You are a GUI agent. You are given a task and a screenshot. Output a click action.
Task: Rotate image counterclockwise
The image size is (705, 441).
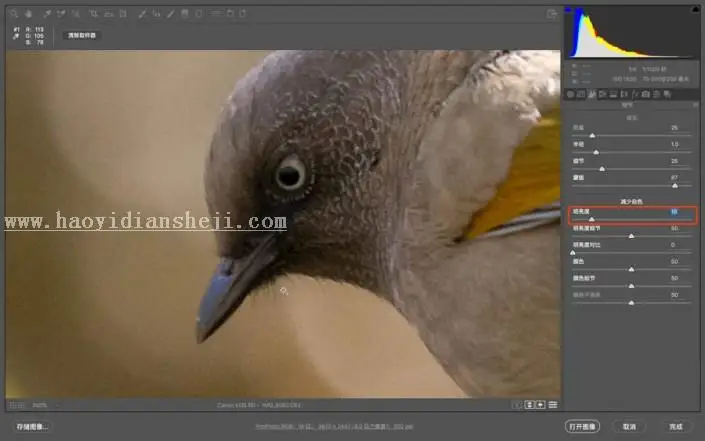(230, 14)
